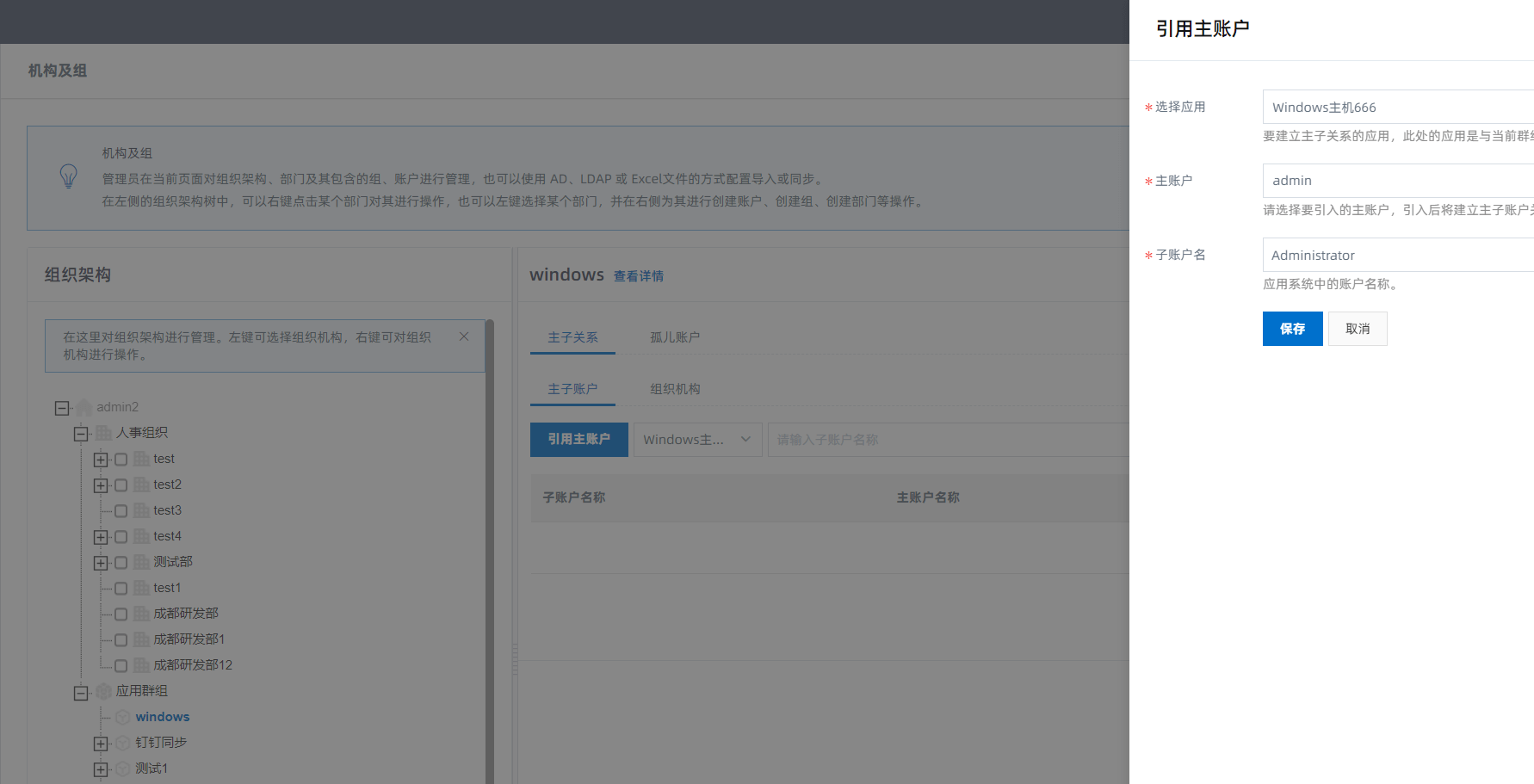Check the test department checkbox
Image resolution: width=1534 pixels, height=784 pixels.
pos(121,460)
